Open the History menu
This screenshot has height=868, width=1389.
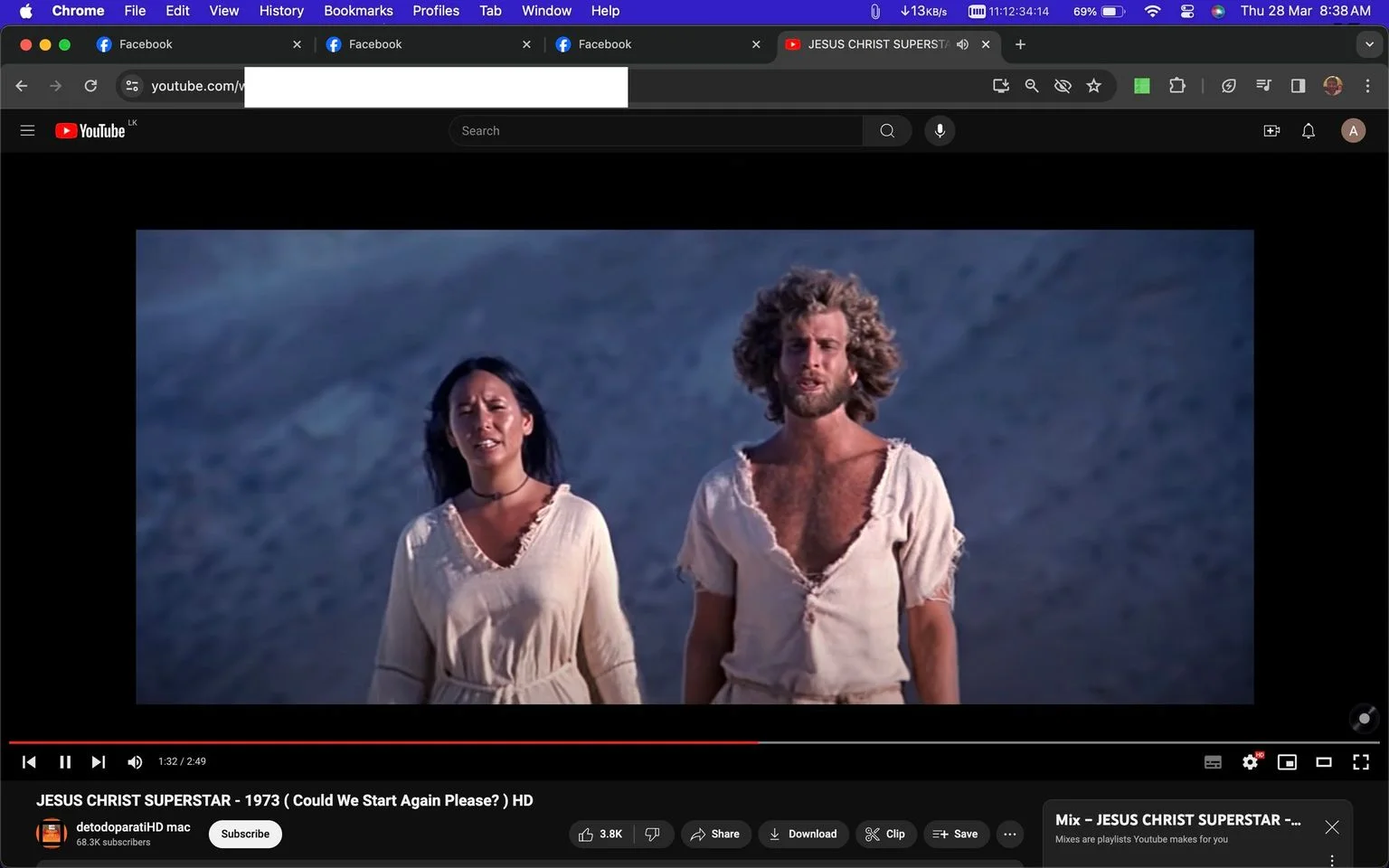click(x=281, y=11)
